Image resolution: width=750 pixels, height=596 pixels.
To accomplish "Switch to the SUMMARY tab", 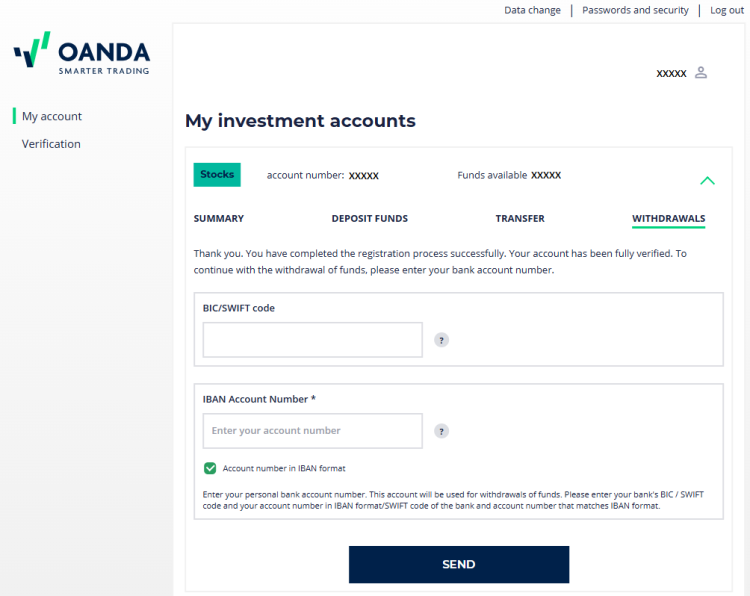I will (219, 219).
